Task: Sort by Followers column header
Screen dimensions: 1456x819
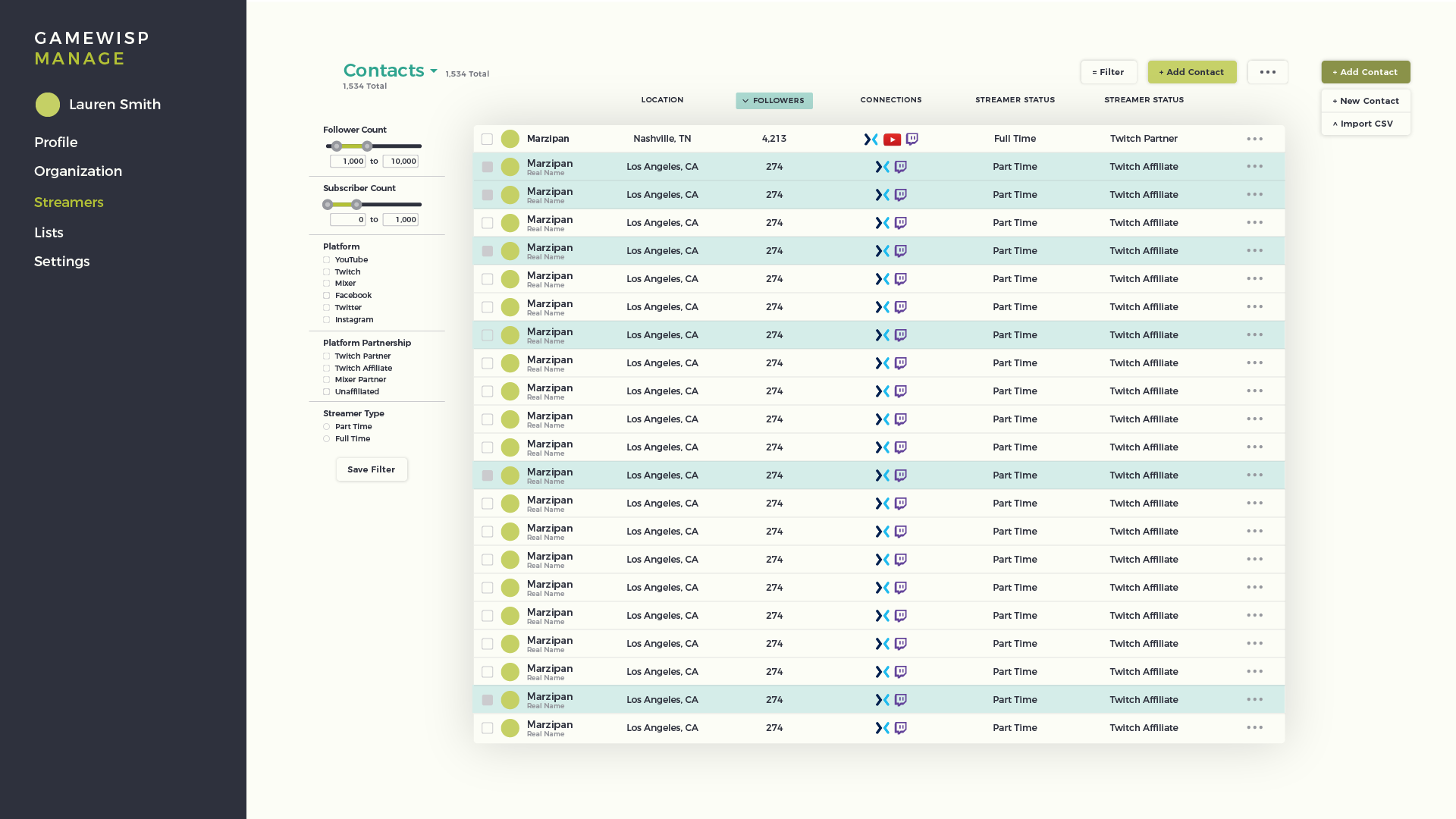Action: click(x=773, y=101)
